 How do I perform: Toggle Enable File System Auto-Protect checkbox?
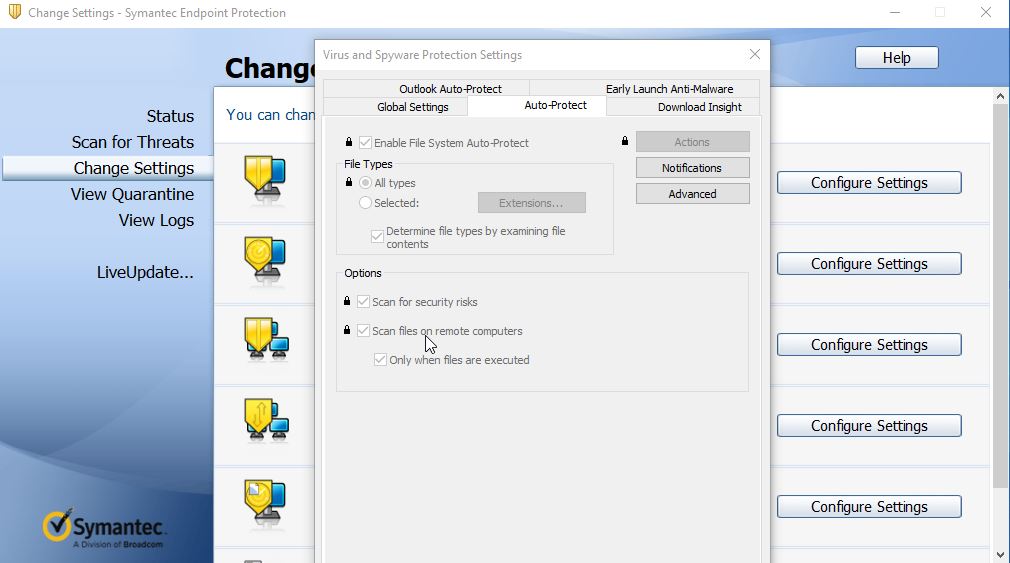365,142
